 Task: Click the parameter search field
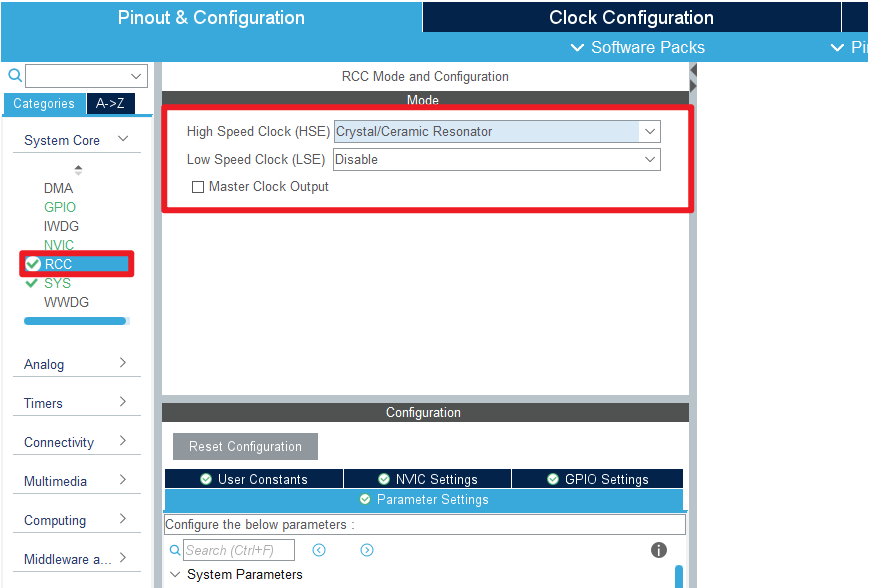pos(238,550)
